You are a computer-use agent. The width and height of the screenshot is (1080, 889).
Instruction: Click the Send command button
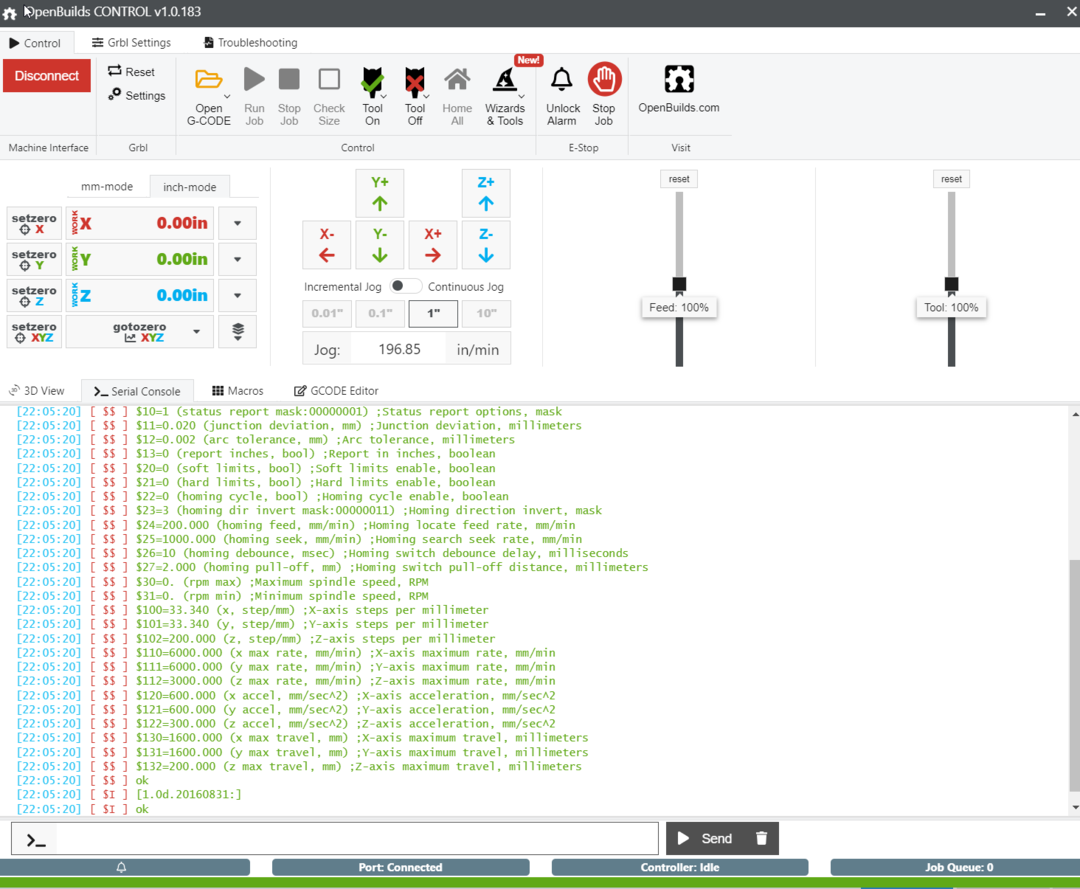tap(705, 839)
